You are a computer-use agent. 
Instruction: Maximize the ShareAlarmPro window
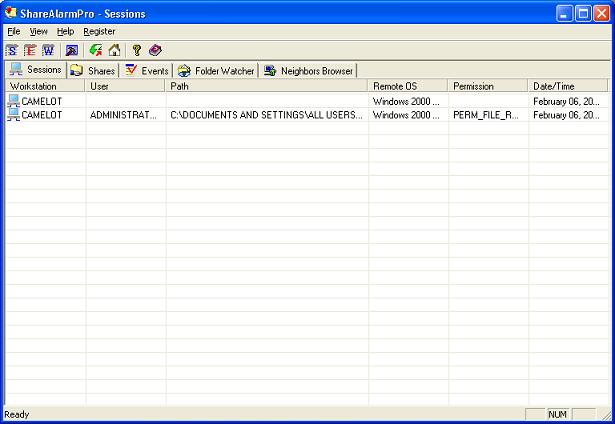(583, 14)
